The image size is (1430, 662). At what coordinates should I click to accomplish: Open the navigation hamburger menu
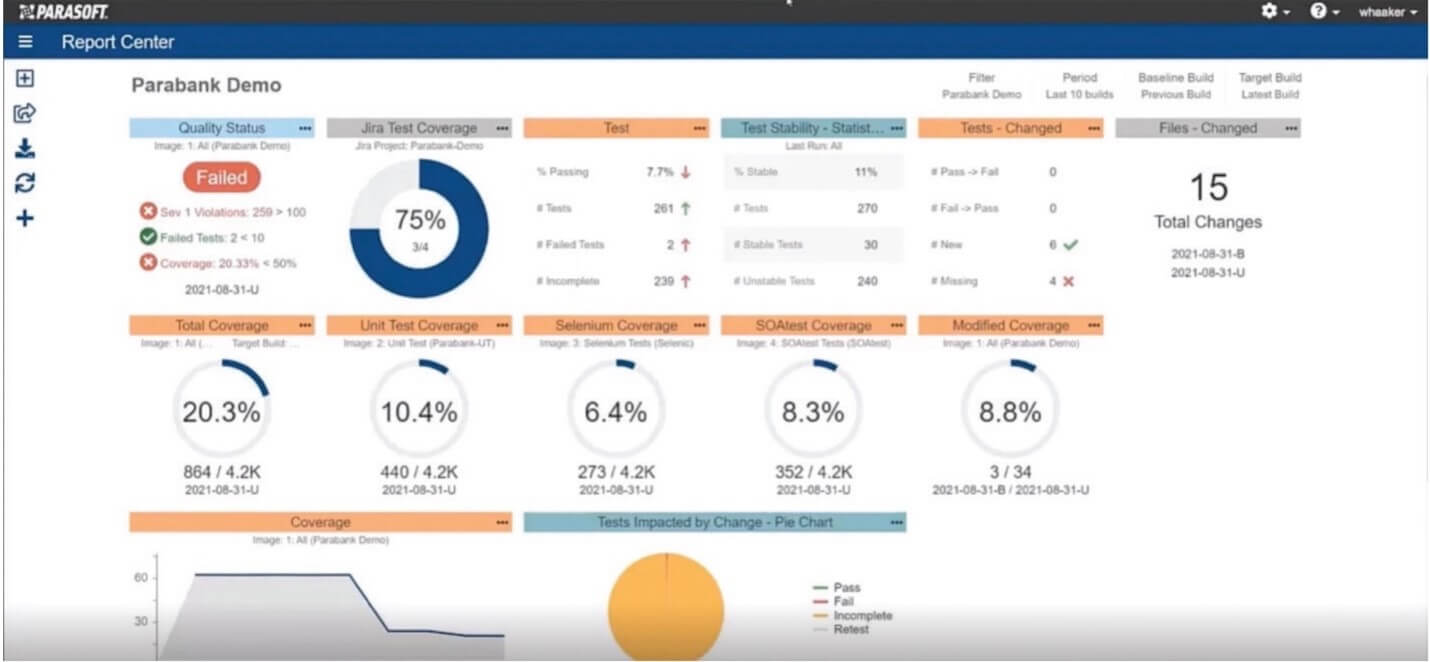[26, 42]
